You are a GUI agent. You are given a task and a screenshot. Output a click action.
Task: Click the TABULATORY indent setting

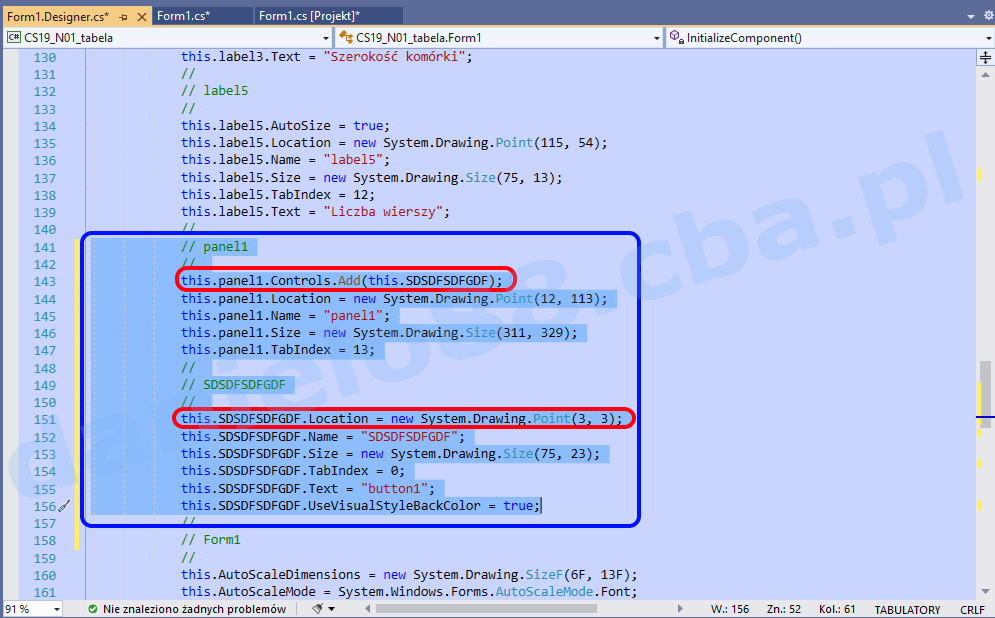(907, 609)
